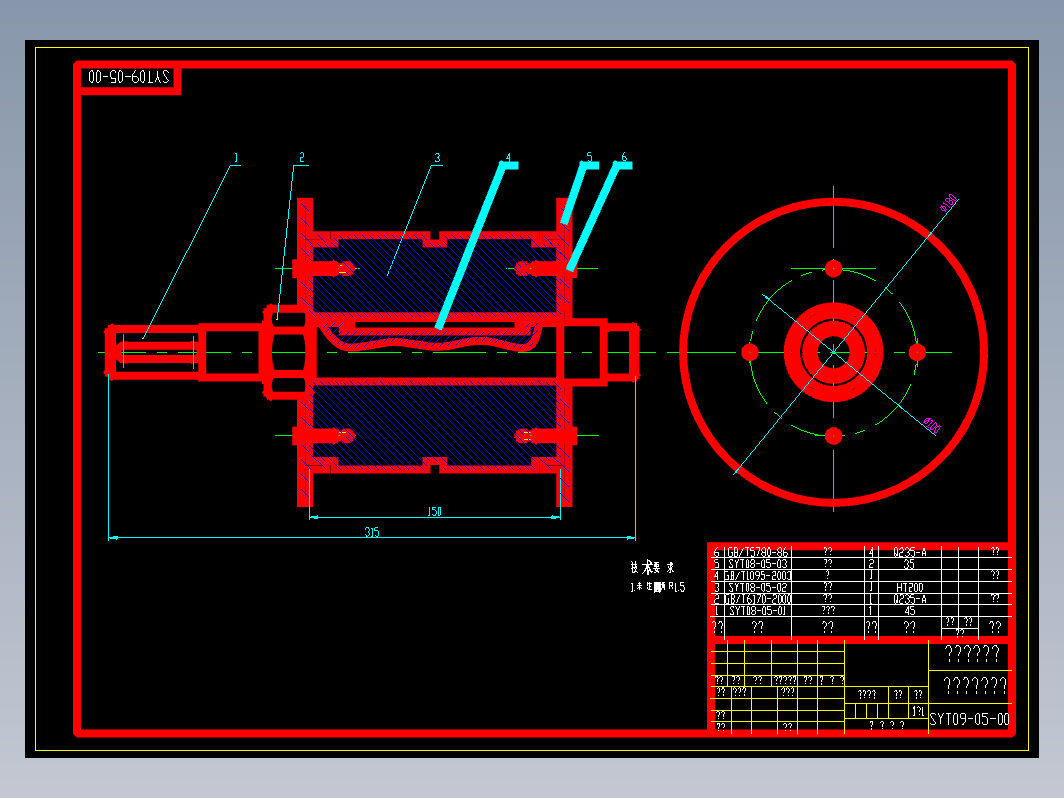Click part callout number 1
This screenshot has height=798, width=1064.
pyautogui.click(x=236, y=158)
